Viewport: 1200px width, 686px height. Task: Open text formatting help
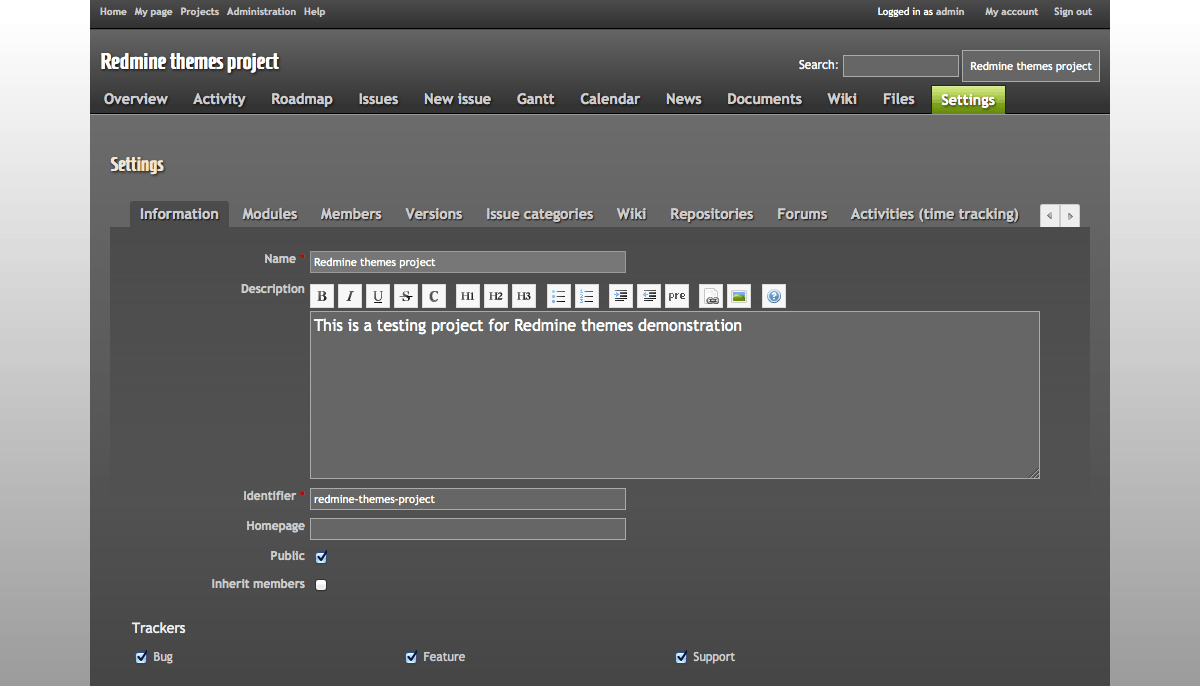[774, 296]
